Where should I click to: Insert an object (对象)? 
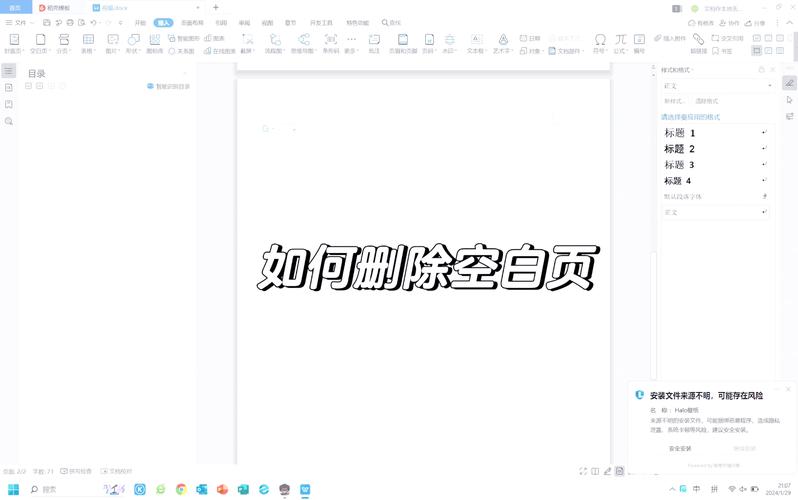tap(531, 51)
